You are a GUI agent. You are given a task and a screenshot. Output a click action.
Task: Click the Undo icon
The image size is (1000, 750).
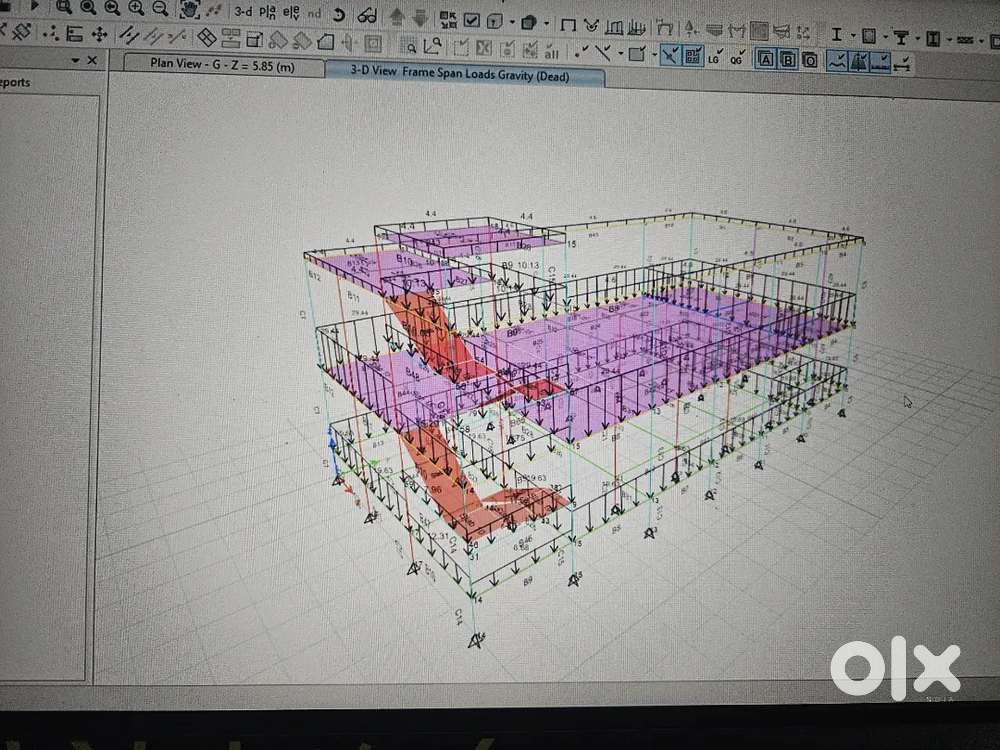tap(338, 13)
